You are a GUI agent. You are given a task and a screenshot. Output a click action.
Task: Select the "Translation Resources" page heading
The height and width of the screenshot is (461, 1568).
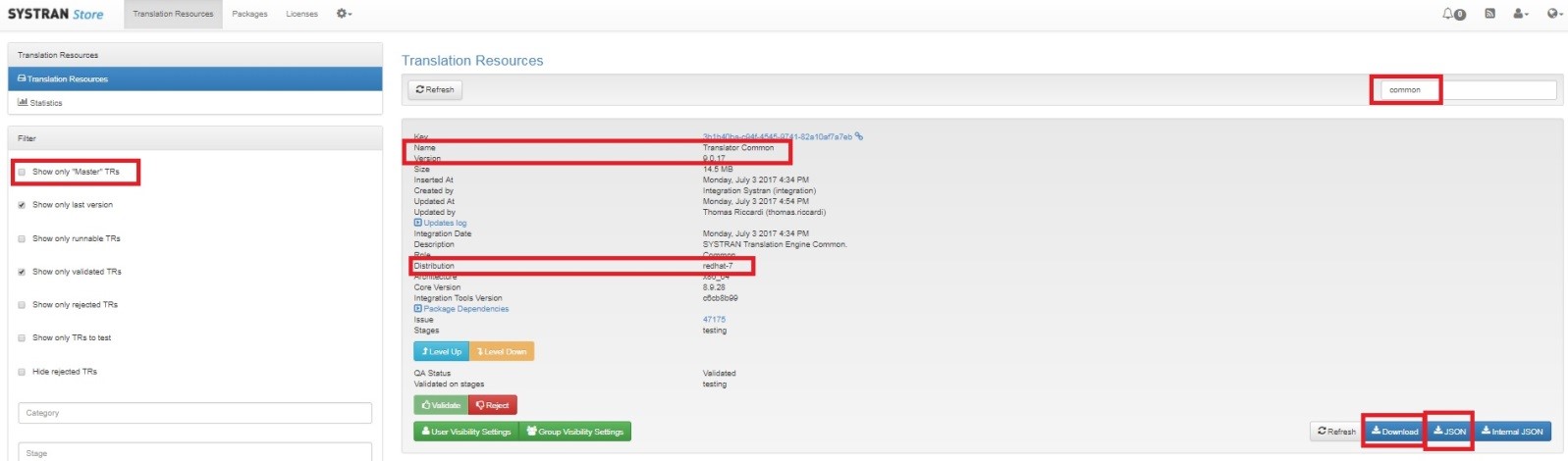click(472, 61)
